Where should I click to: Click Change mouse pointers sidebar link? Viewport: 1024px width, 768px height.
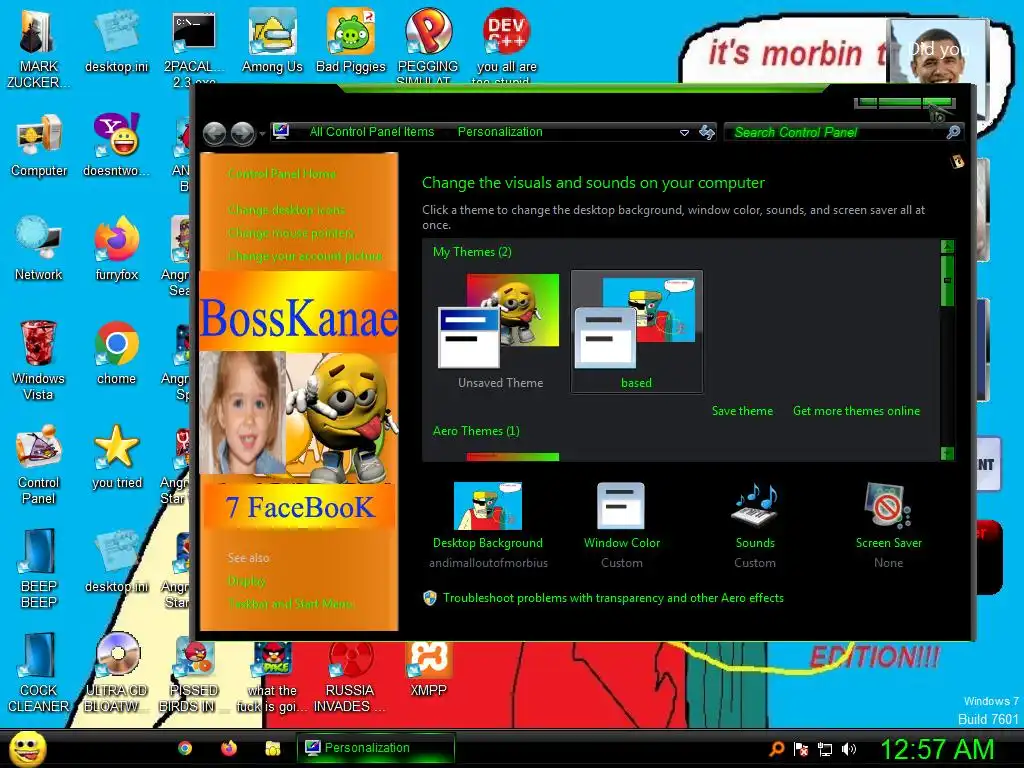point(291,232)
